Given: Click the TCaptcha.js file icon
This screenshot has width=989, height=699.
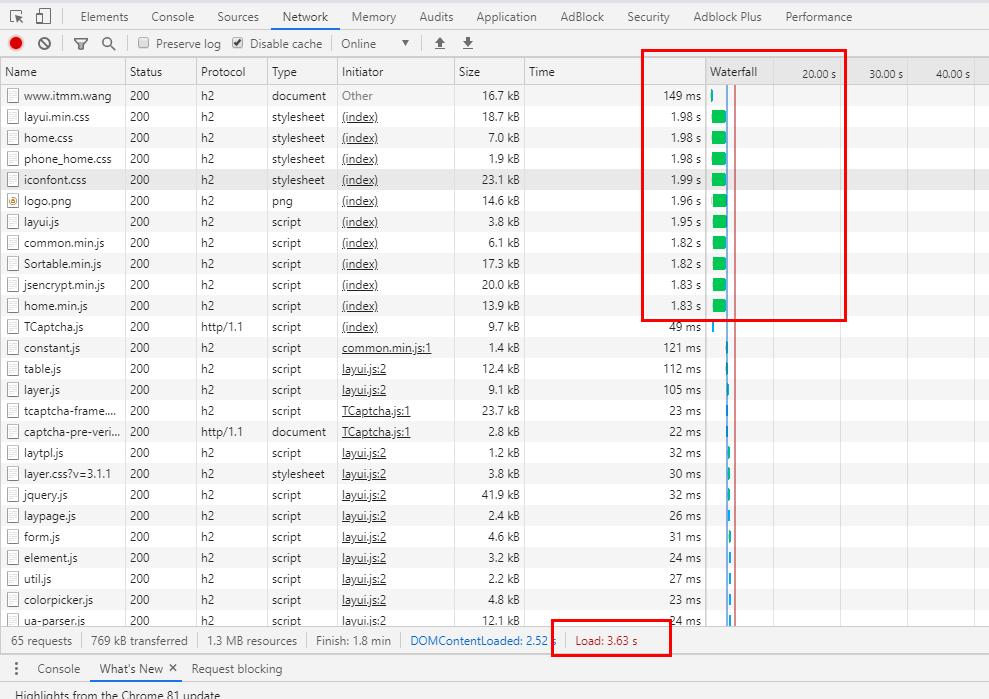Looking at the screenshot, I should (x=13, y=327).
